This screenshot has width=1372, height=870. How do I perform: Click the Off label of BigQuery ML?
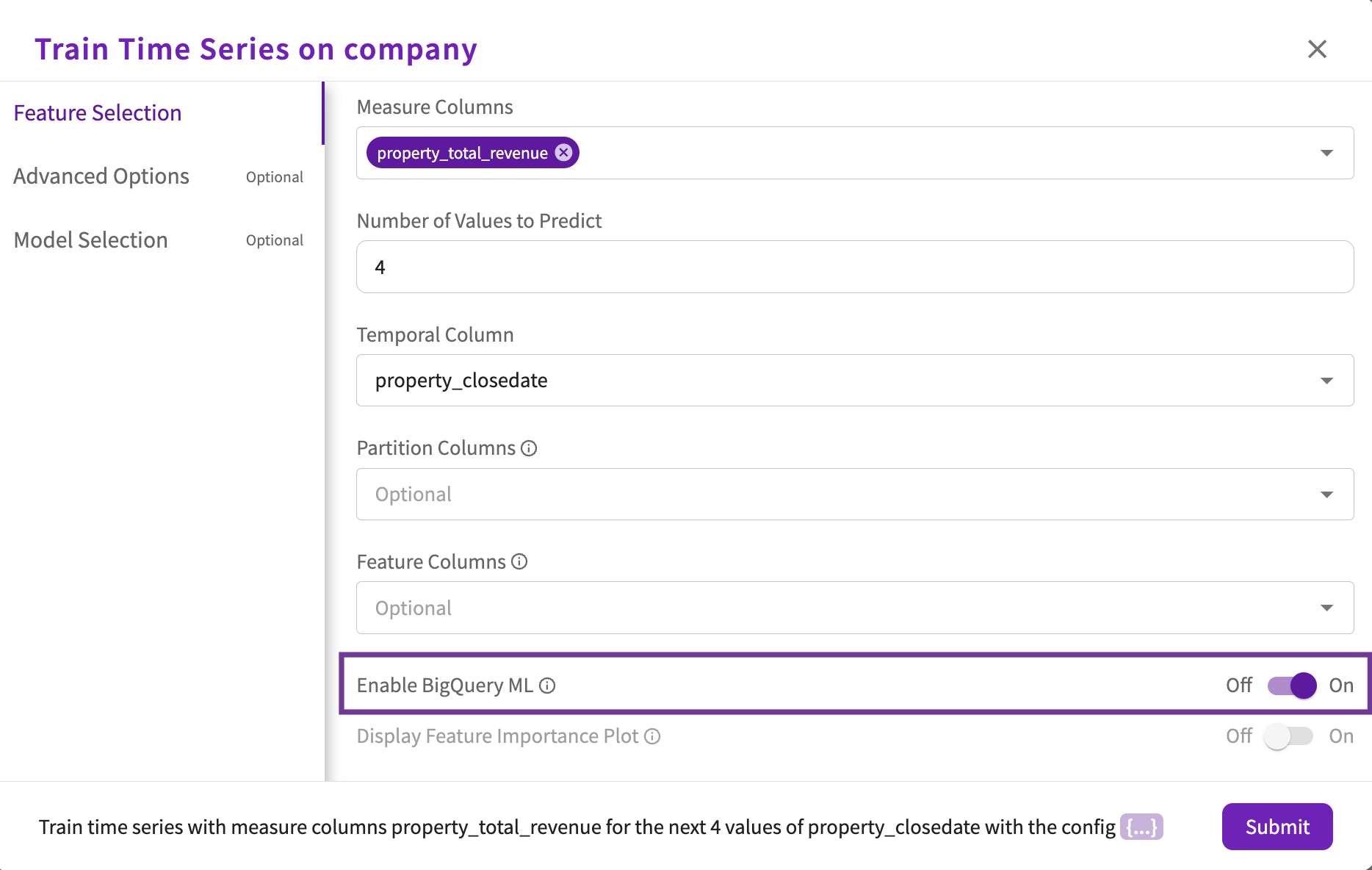[1239, 686]
